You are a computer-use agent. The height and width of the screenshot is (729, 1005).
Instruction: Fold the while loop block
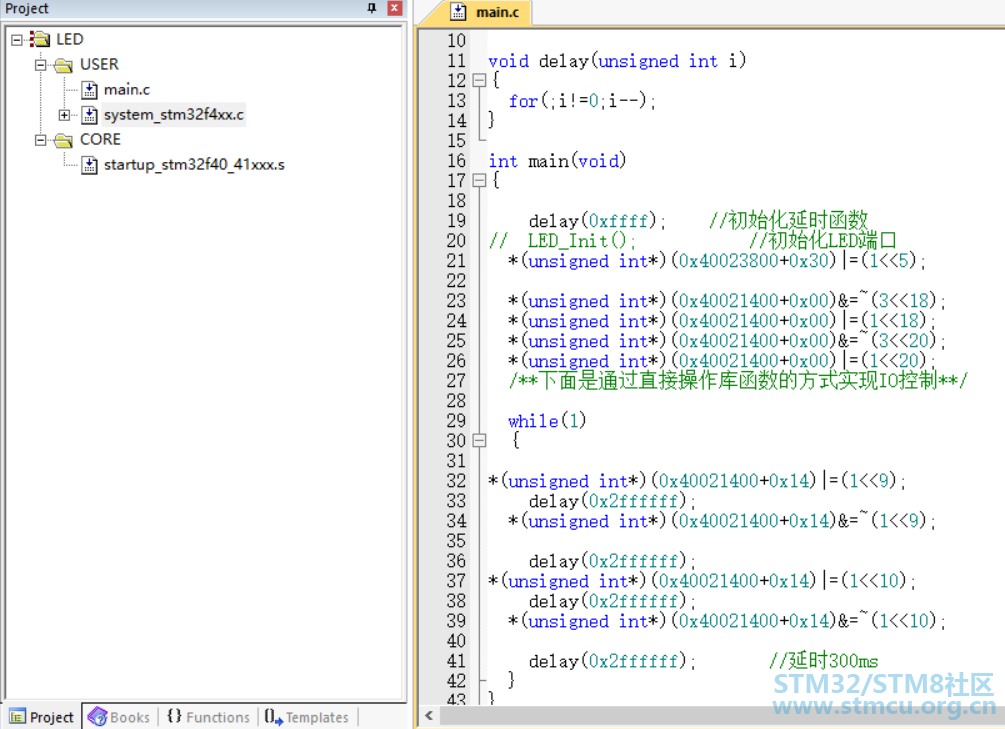click(x=479, y=440)
